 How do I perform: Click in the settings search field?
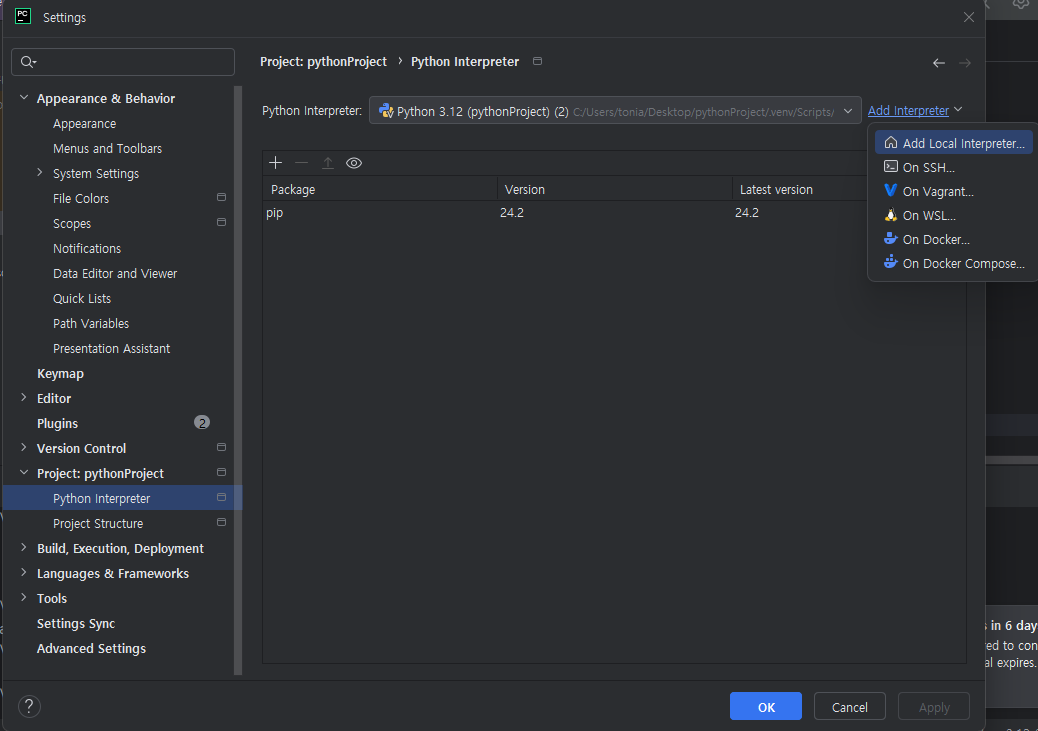click(123, 62)
